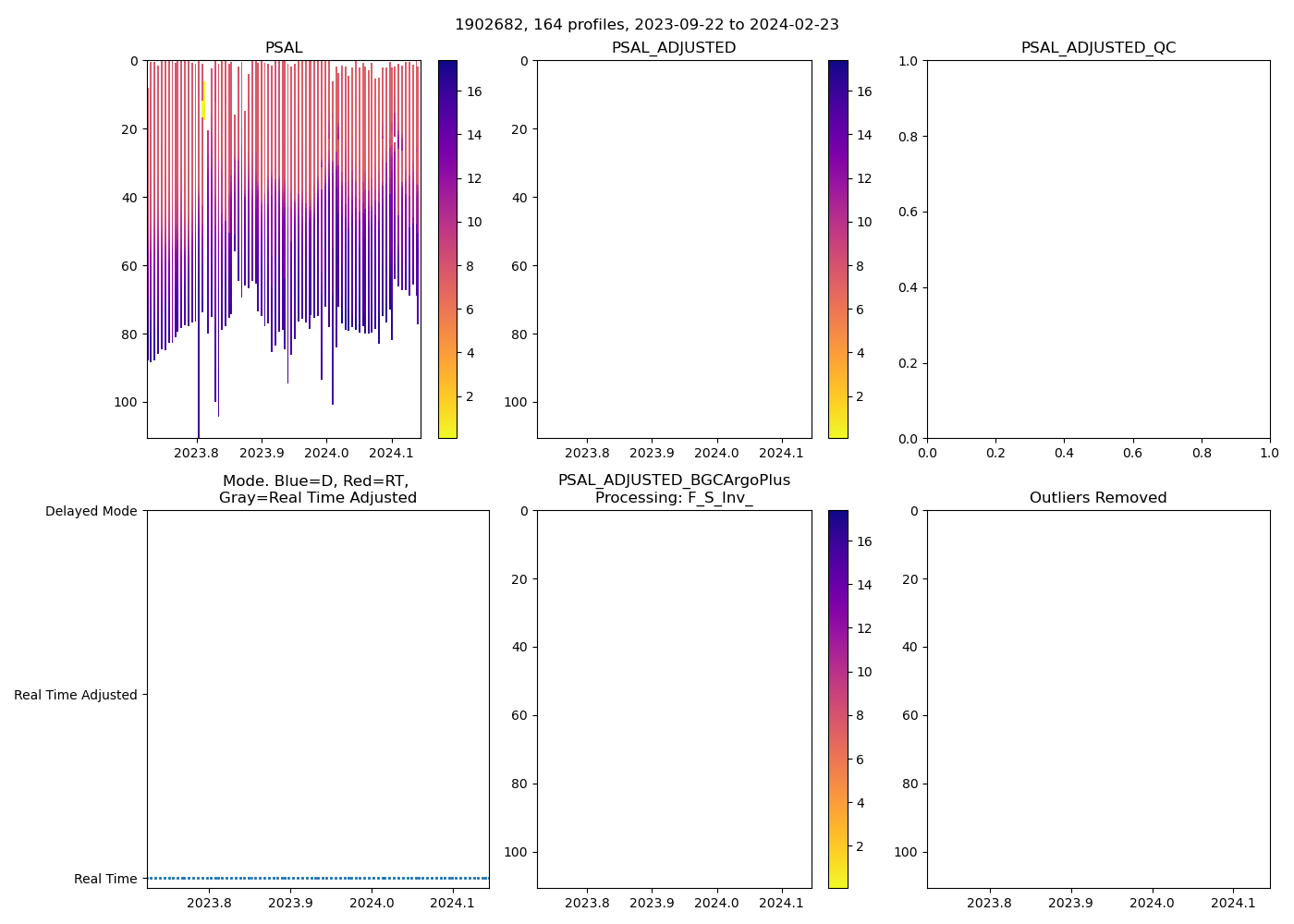Screen dimensions: 1294x924
Task: Click the yellow low-salinity segment in PSAL plot
Action: point(203,102)
